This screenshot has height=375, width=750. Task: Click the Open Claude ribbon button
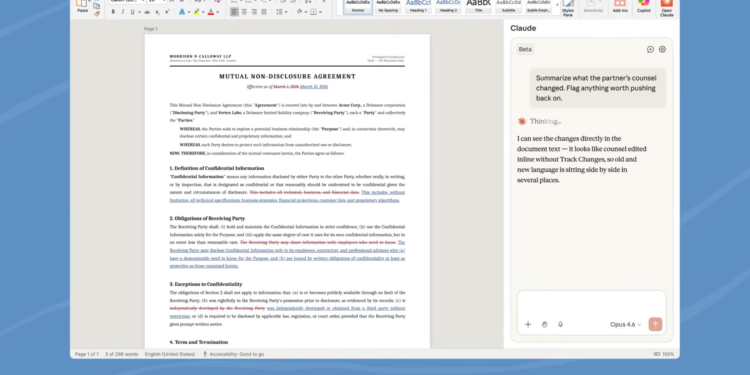(x=667, y=9)
